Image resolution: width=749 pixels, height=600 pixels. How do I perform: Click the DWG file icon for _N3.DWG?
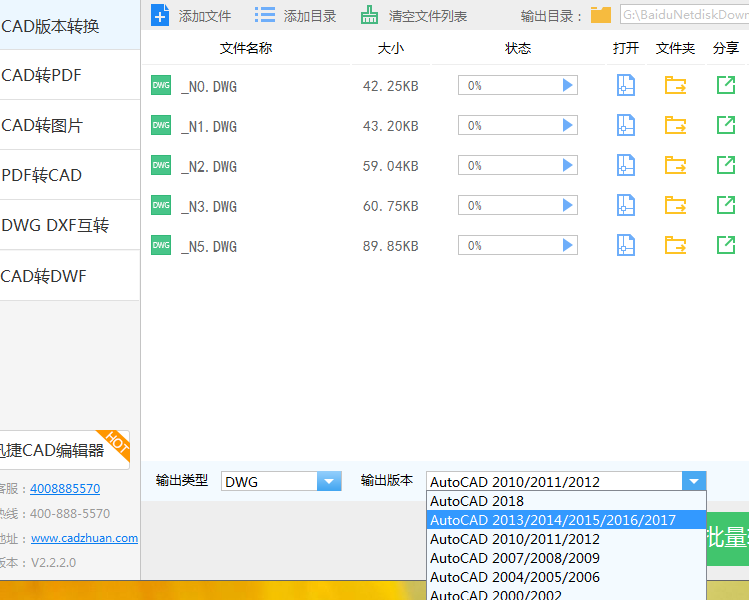pos(161,205)
